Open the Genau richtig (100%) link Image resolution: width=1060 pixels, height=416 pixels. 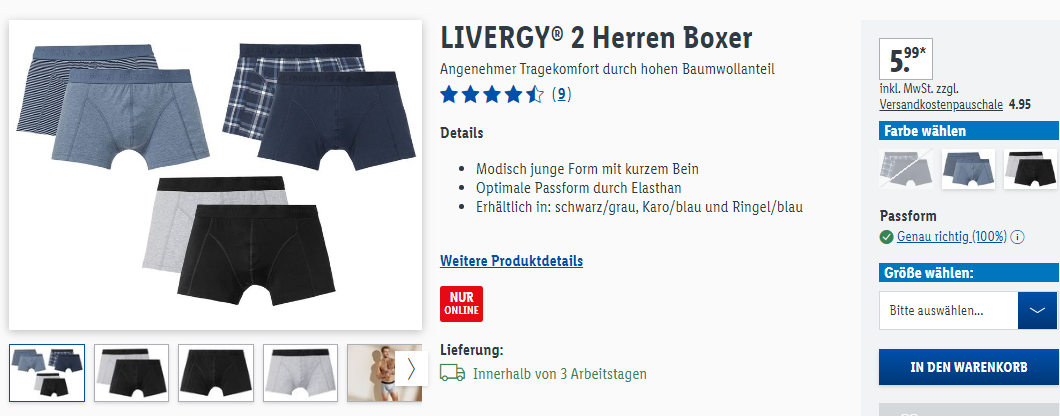tap(952, 237)
